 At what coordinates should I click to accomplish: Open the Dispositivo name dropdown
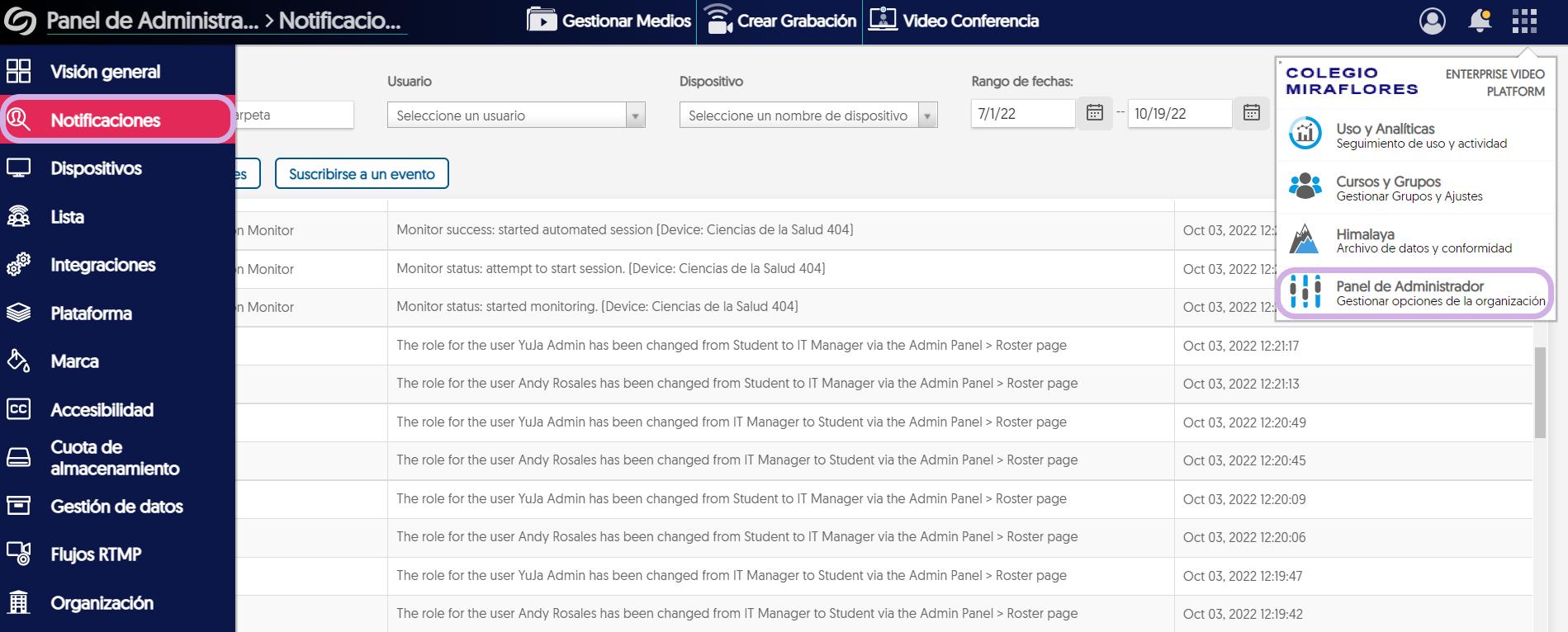pyautogui.click(x=808, y=116)
